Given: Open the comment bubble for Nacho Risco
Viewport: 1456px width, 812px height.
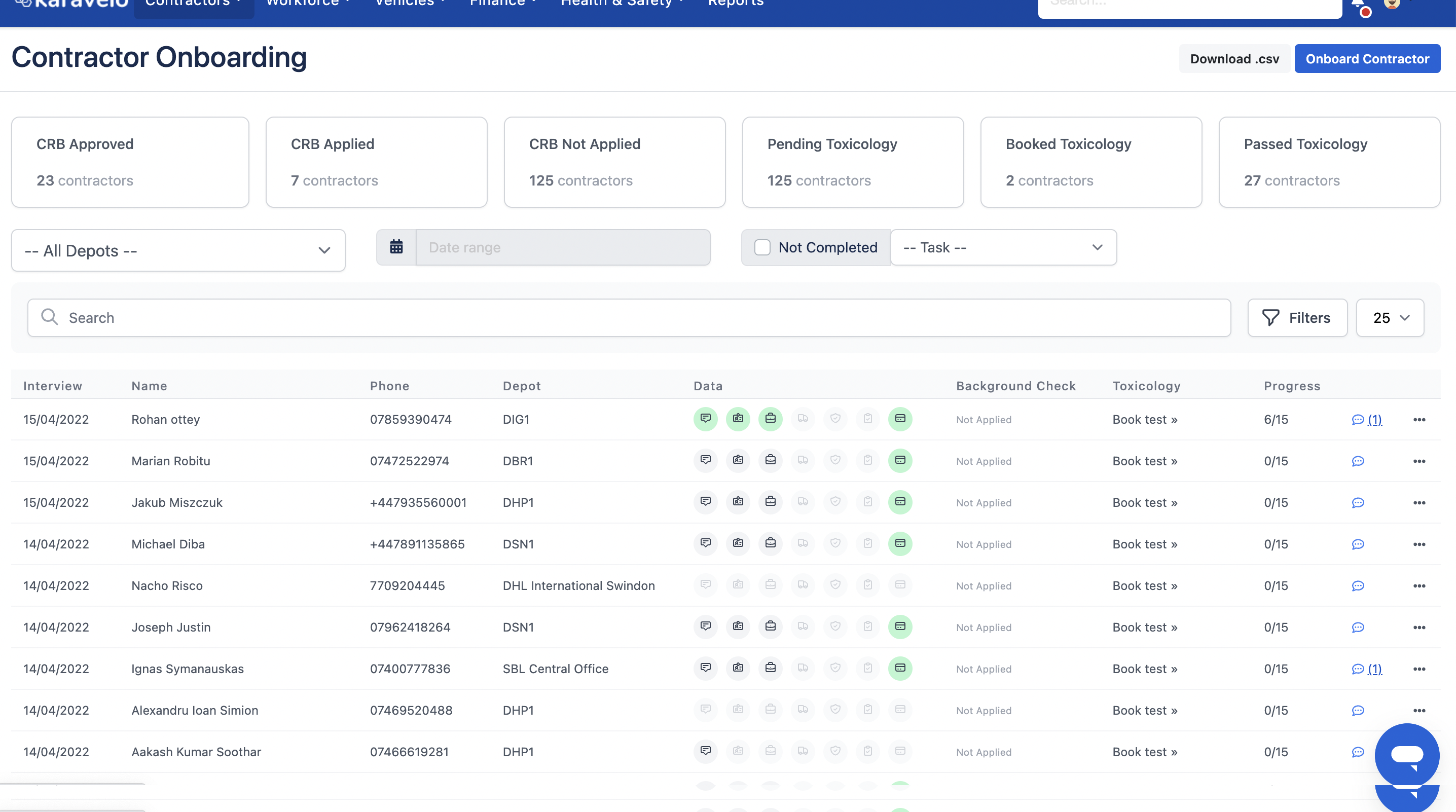Looking at the screenshot, I should pyautogui.click(x=1358, y=585).
